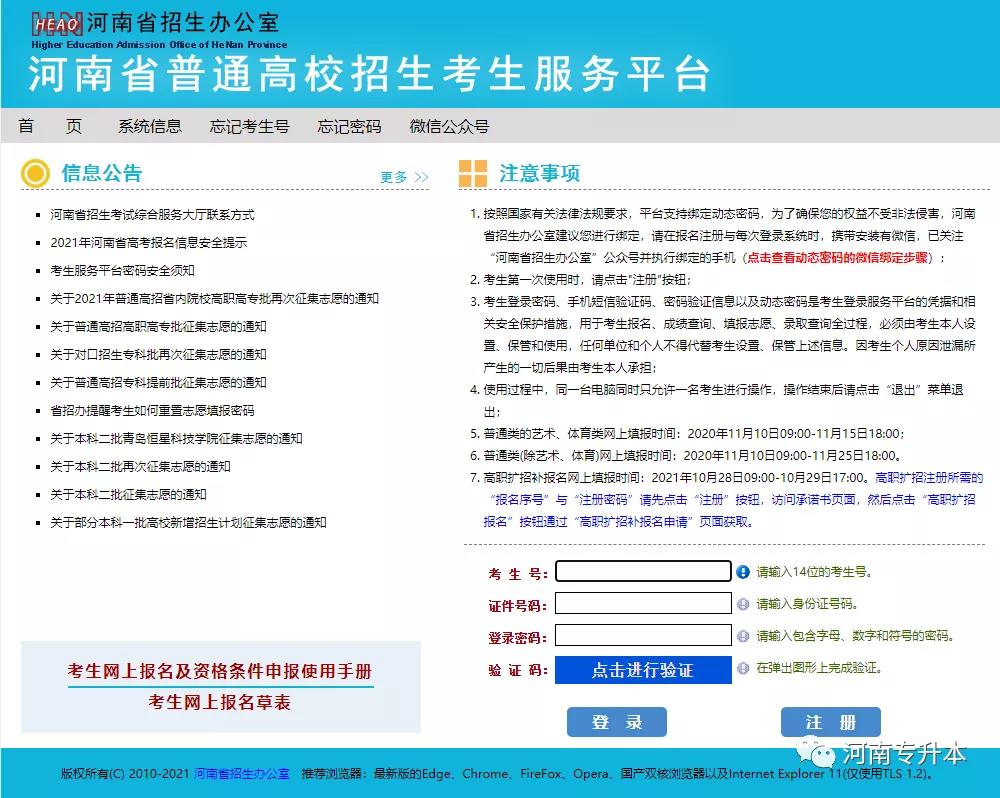
Task: Click the info icon beside the 登录密码 field
Action: 743,636
